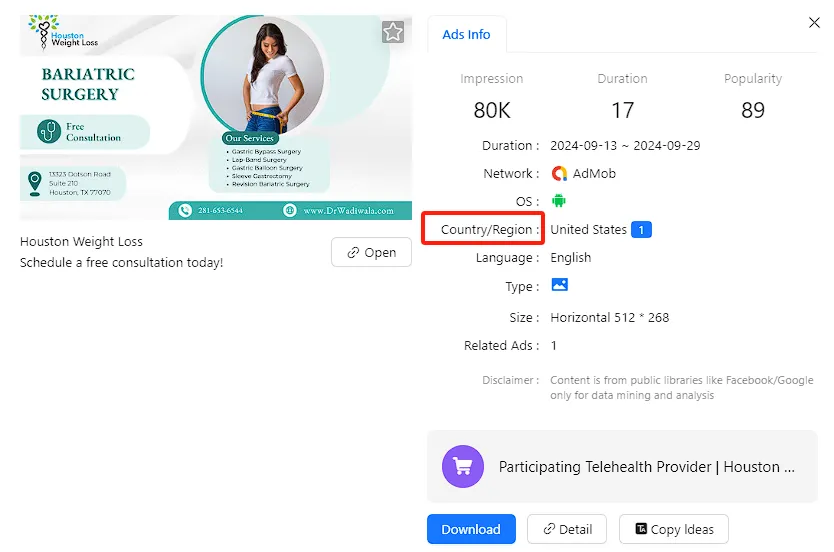Click the Related Ads count
Image resolution: width=834 pixels, height=552 pixels.
pyautogui.click(x=554, y=346)
